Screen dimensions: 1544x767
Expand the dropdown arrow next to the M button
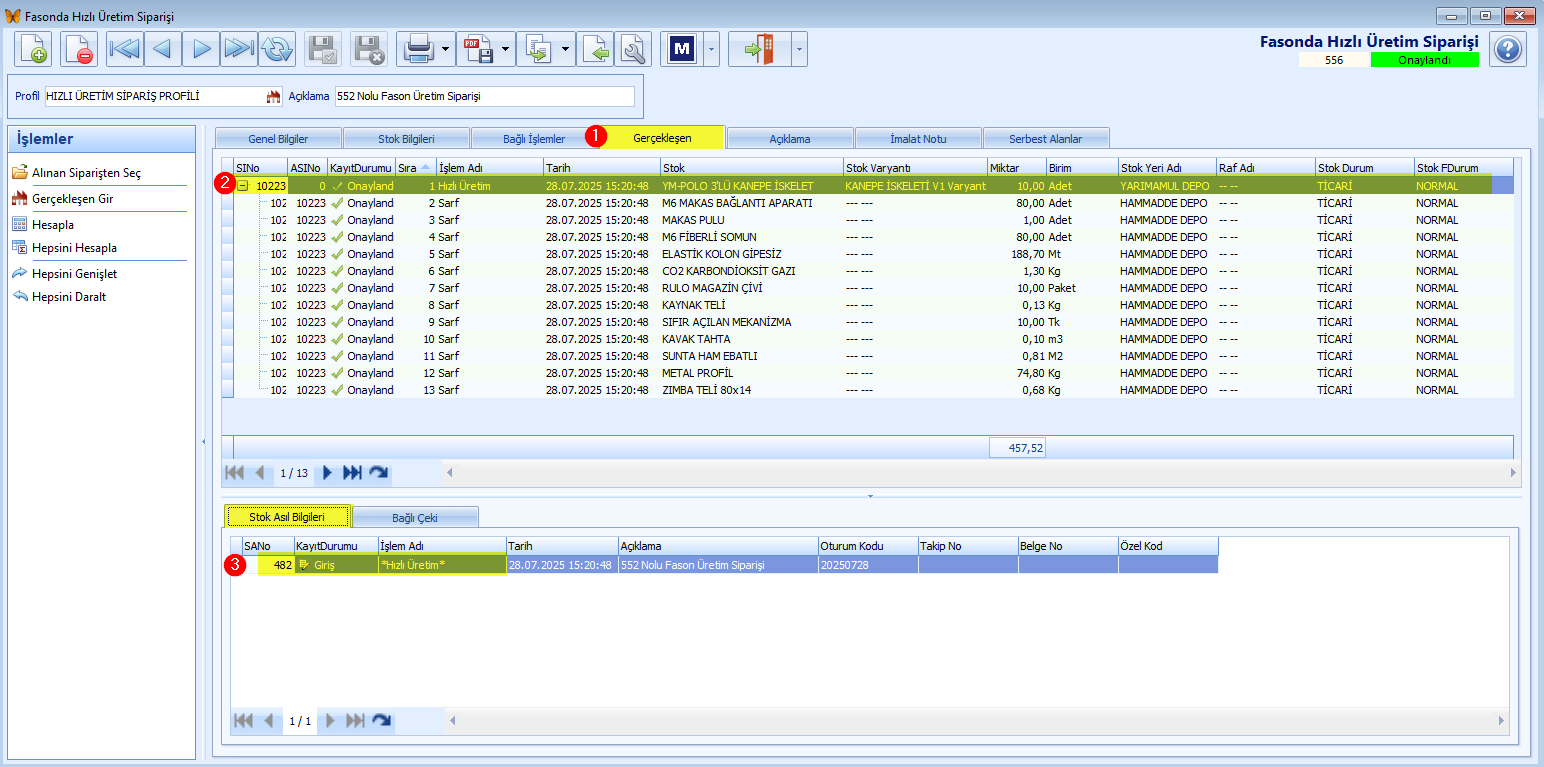click(x=711, y=49)
